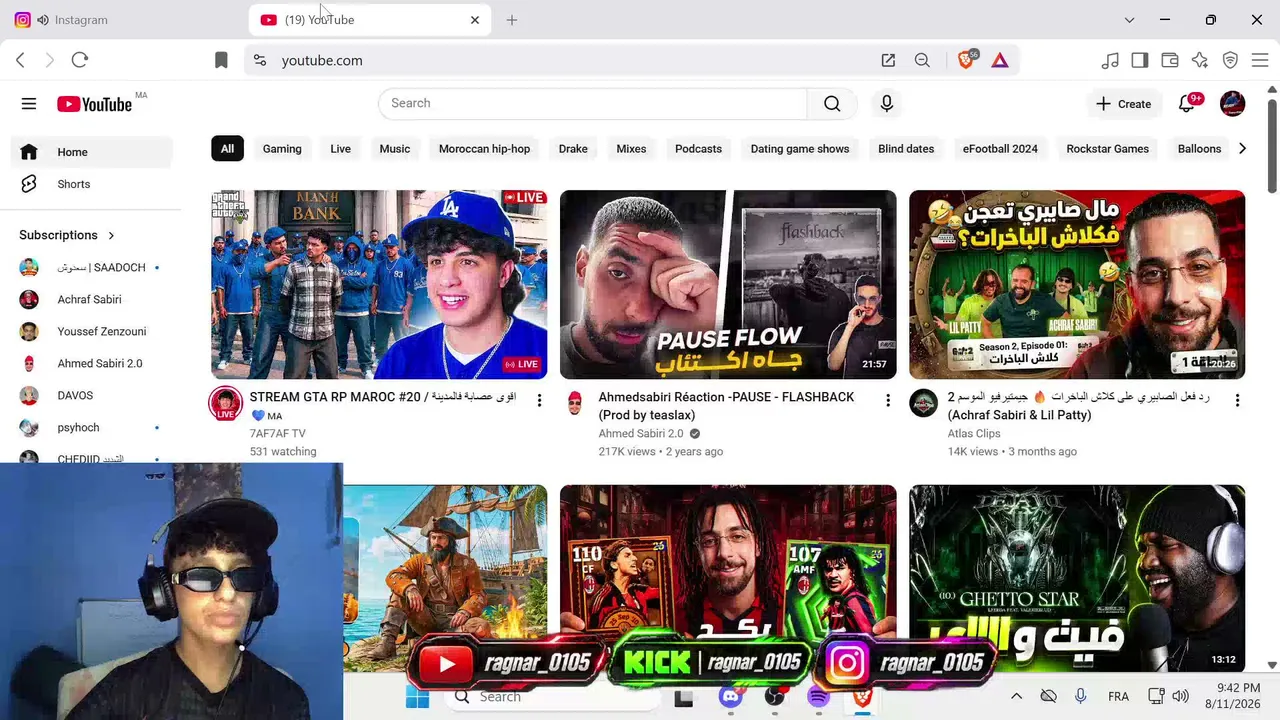
Task: Open the Brave playlist music note icon
Action: click(1110, 60)
